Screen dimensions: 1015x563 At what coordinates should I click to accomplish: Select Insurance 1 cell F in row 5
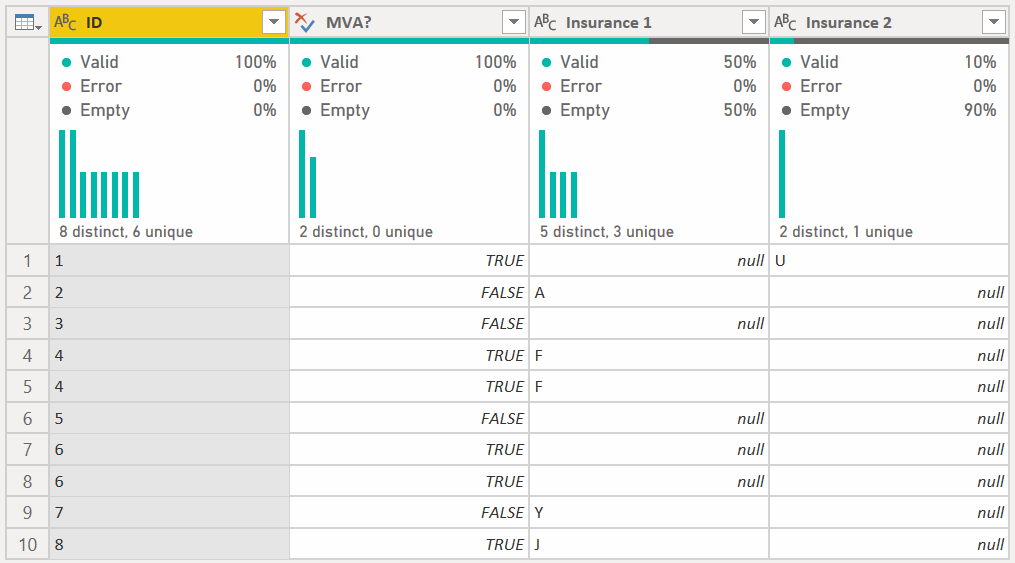point(649,386)
